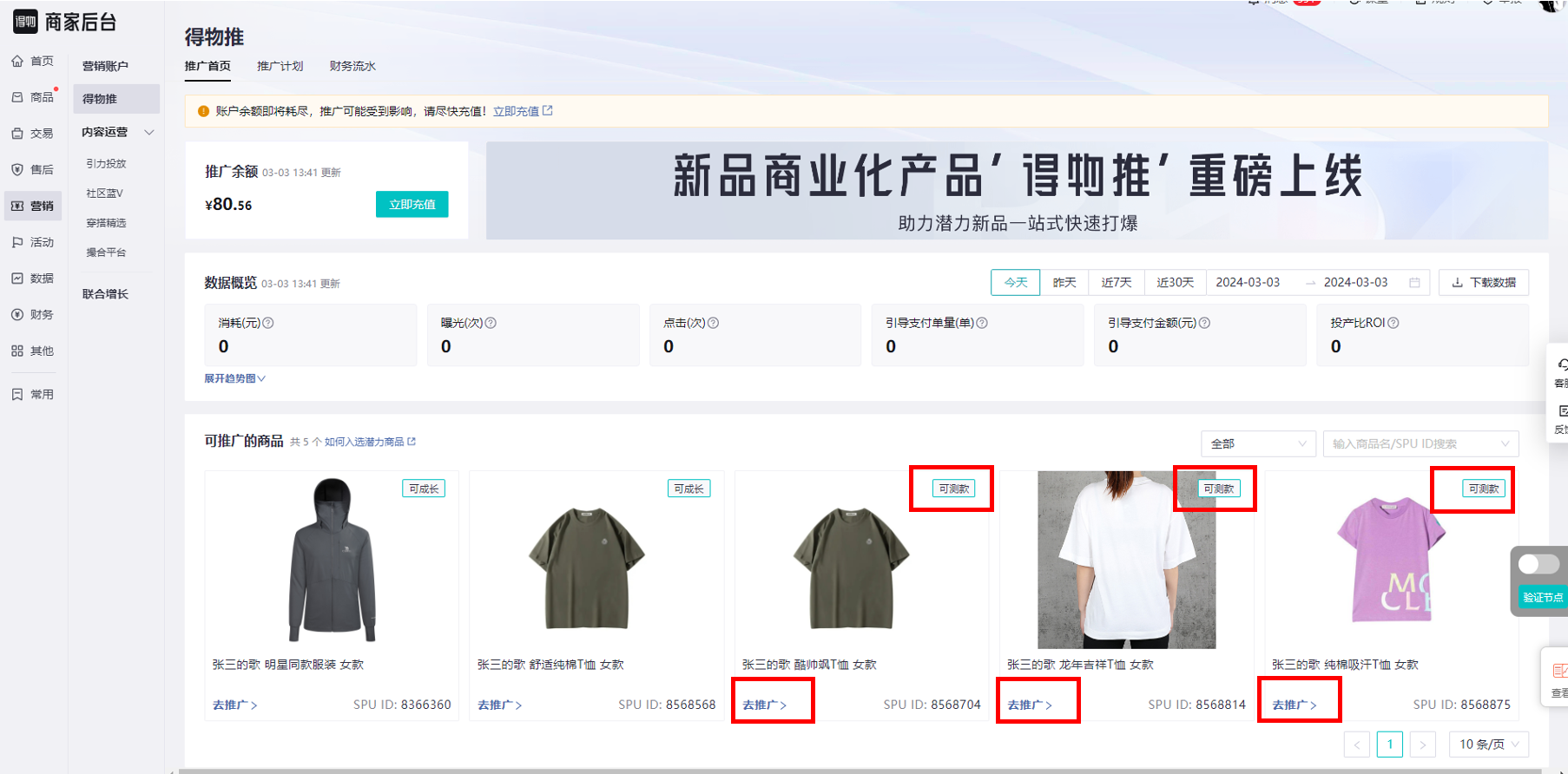Image resolution: width=1568 pixels, height=774 pixels.
Task: Select the 近30天 date filter
Action: point(1176,283)
